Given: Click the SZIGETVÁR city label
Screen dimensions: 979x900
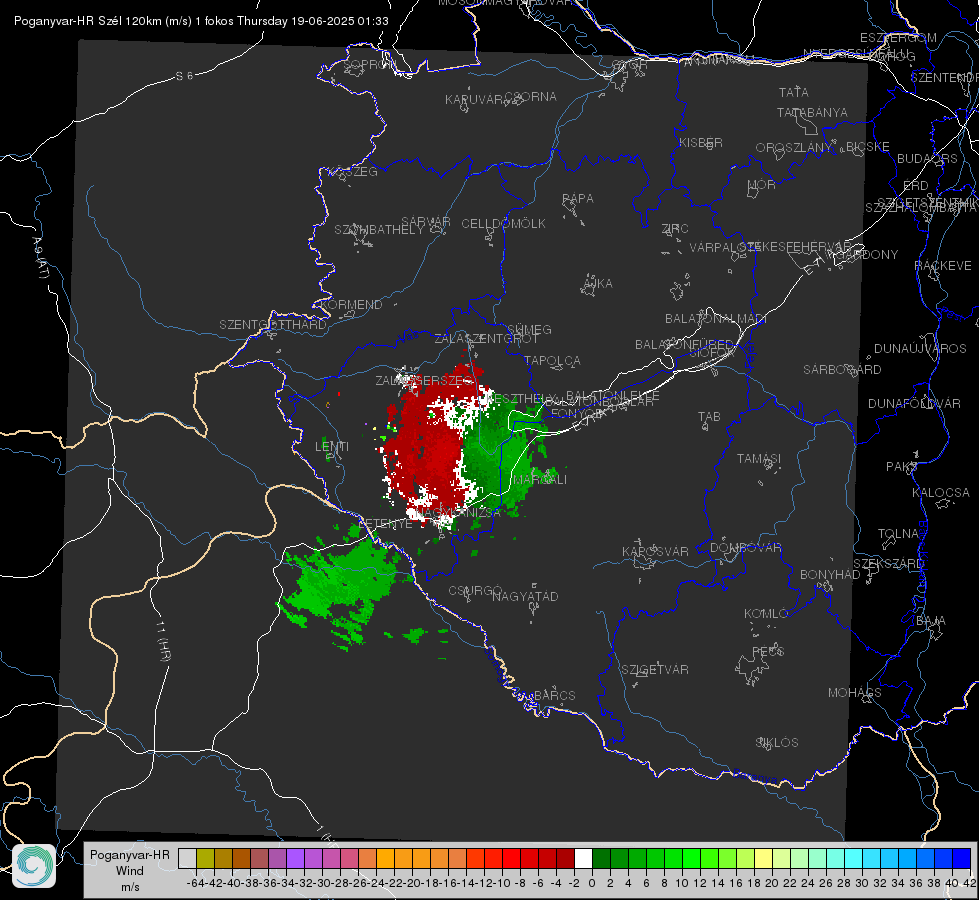Looking at the screenshot, I should pos(655,670).
